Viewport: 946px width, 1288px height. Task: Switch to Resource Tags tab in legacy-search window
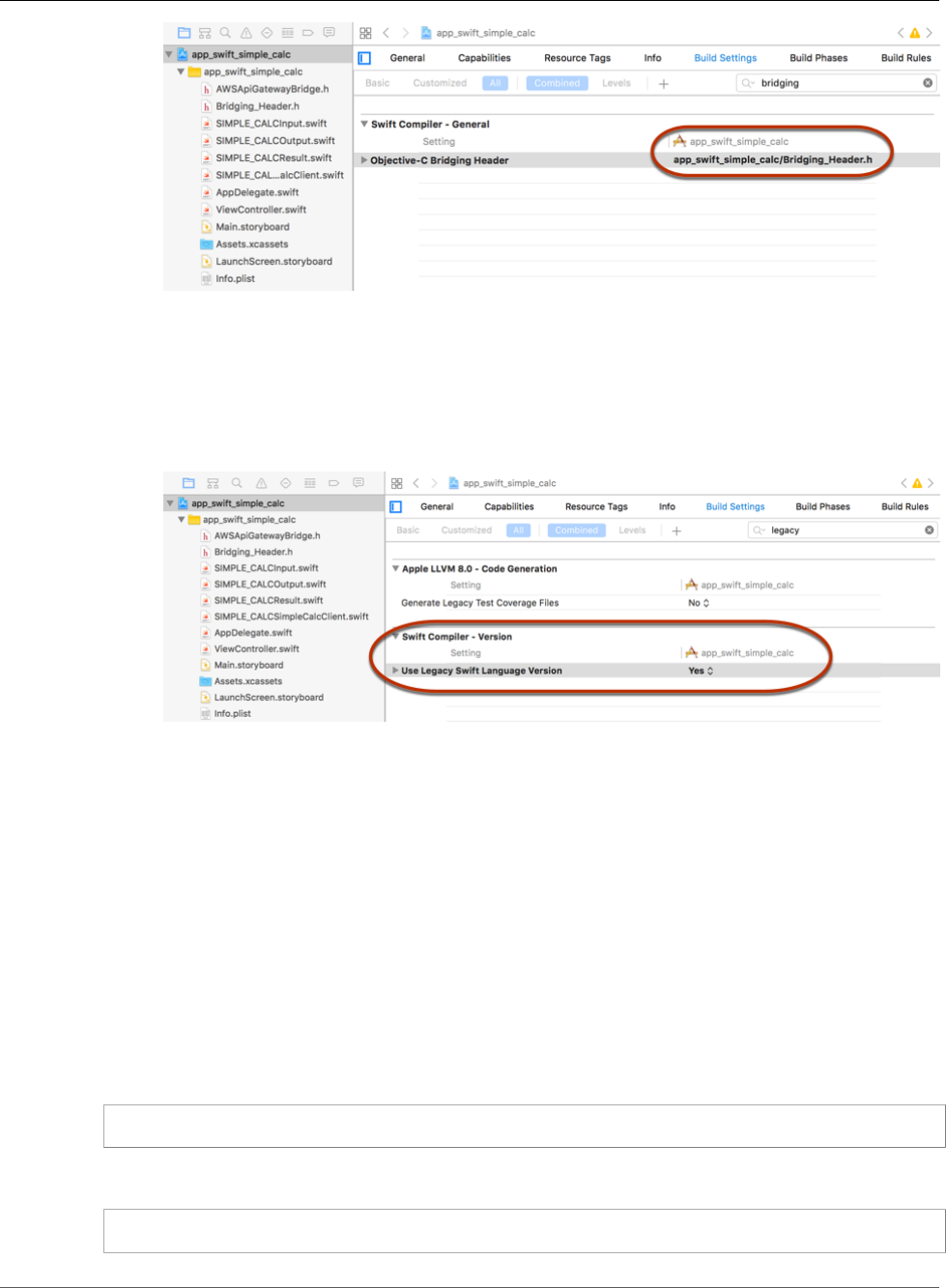[x=596, y=506]
